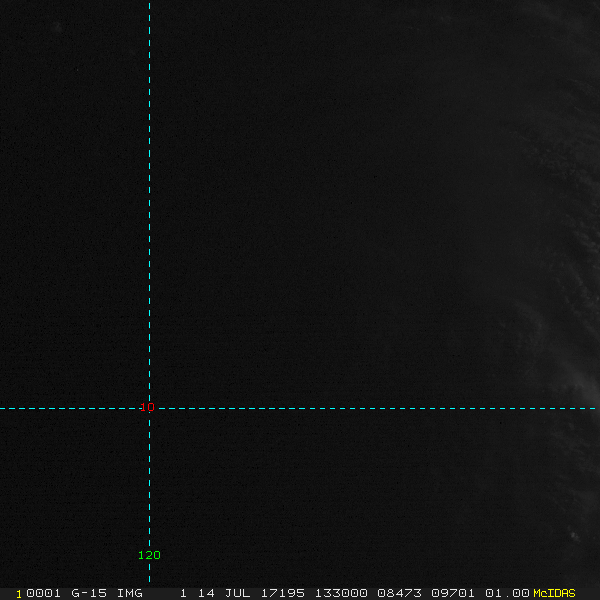Click the Julian day value 17195
Screen dimensions: 600x600
(x=282, y=593)
